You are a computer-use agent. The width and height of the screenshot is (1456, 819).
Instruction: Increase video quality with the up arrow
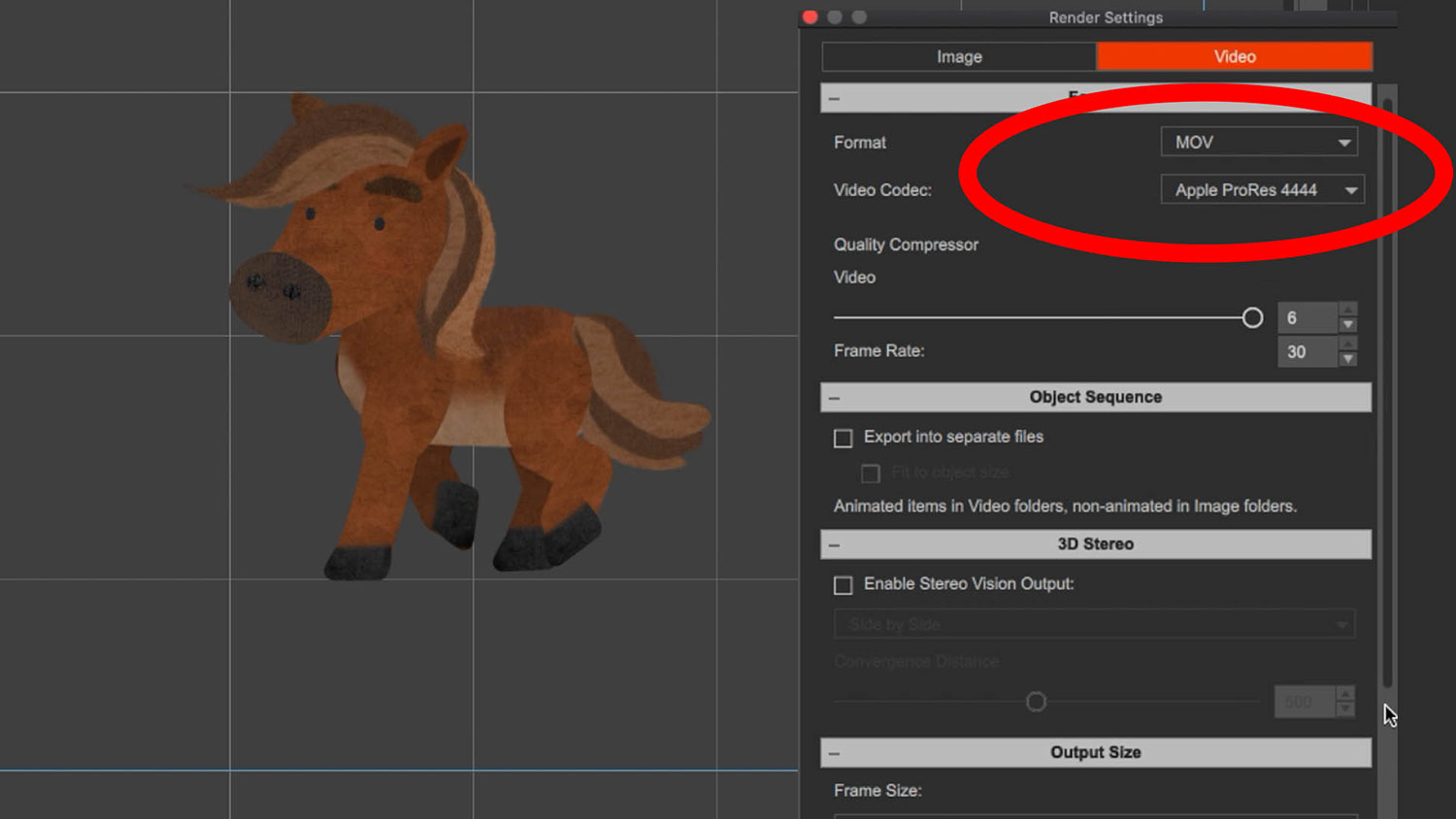coord(1347,311)
